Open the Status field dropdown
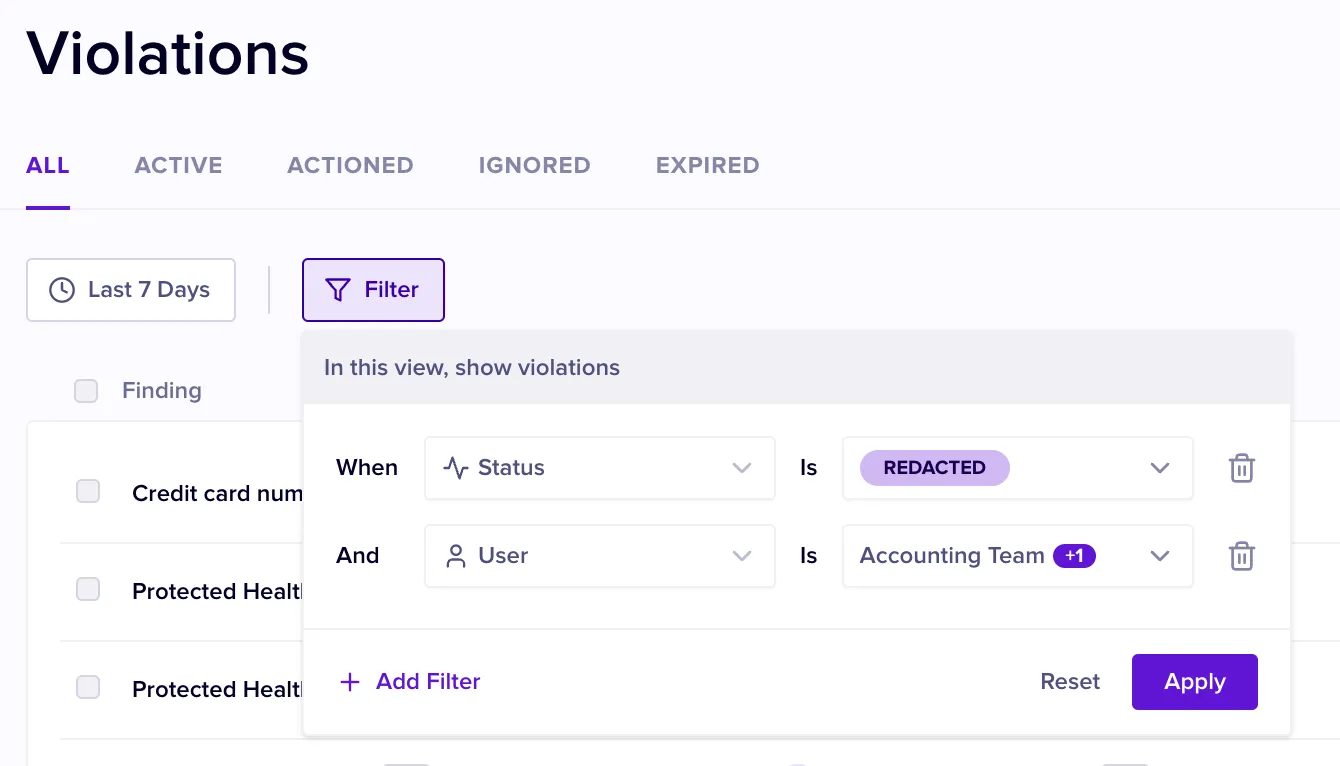Image resolution: width=1340 pixels, height=766 pixels. click(741, 468)
